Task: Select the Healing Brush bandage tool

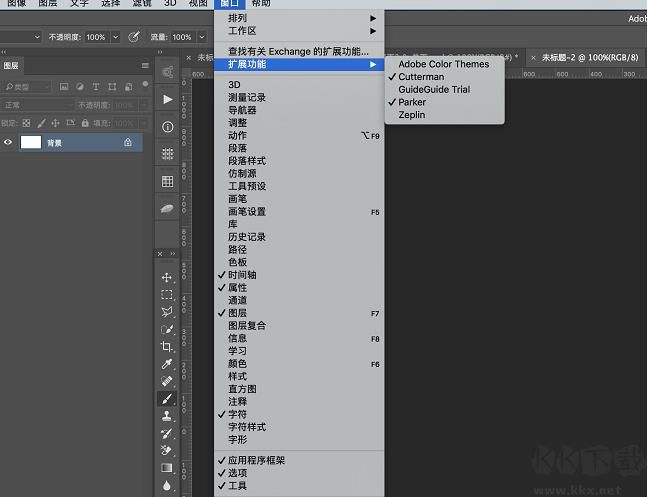Action: click(x=167, y=381)
